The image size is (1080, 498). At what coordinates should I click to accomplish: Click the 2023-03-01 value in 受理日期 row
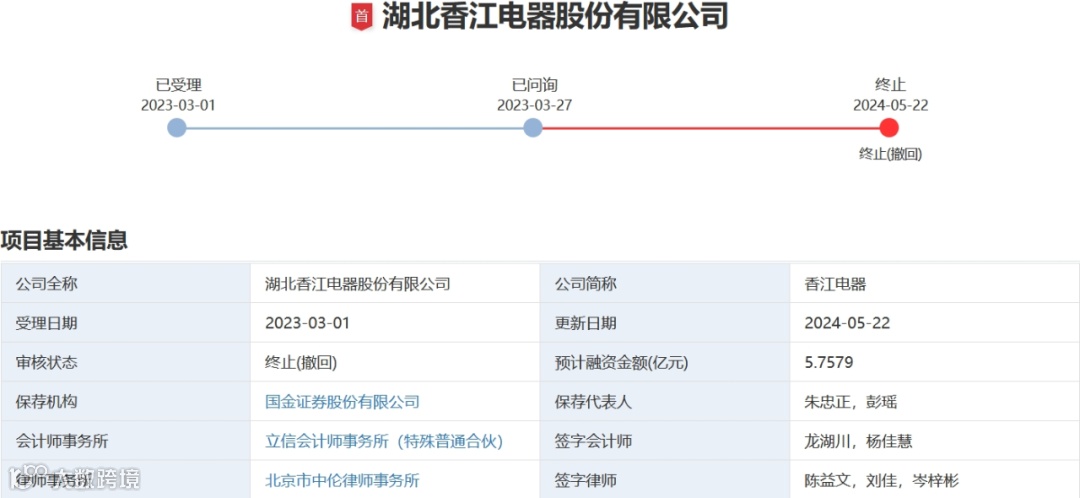pyautogui.click(x=307, y=323)
